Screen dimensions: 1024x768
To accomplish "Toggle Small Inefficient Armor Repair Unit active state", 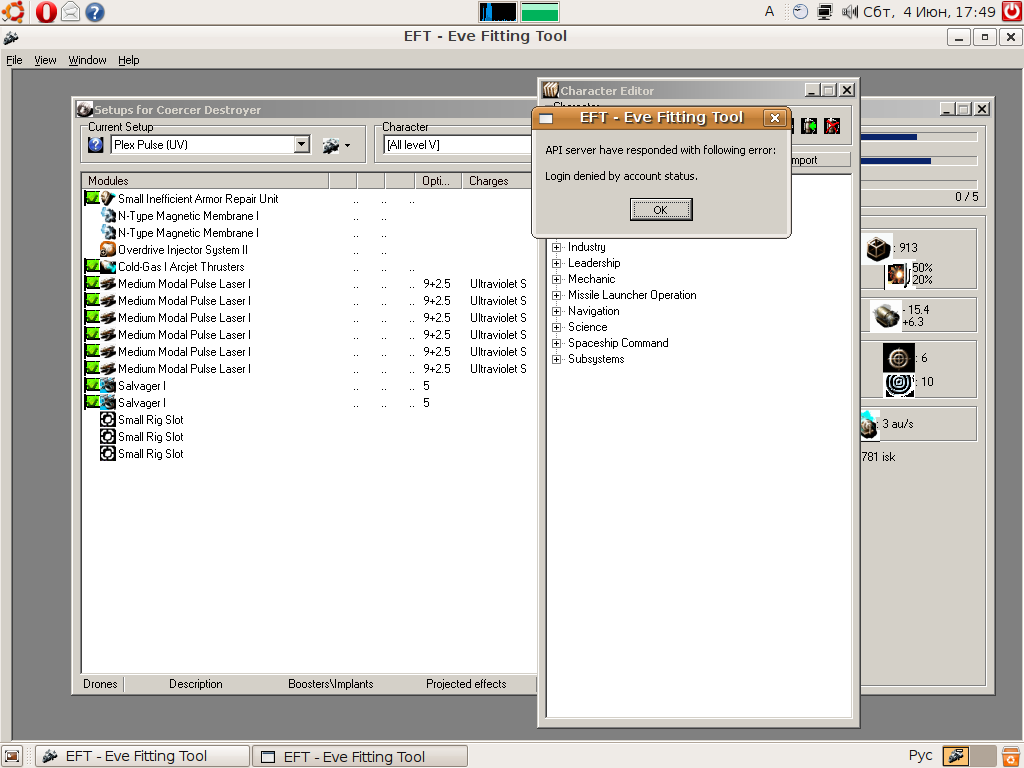I will (92, 198).
